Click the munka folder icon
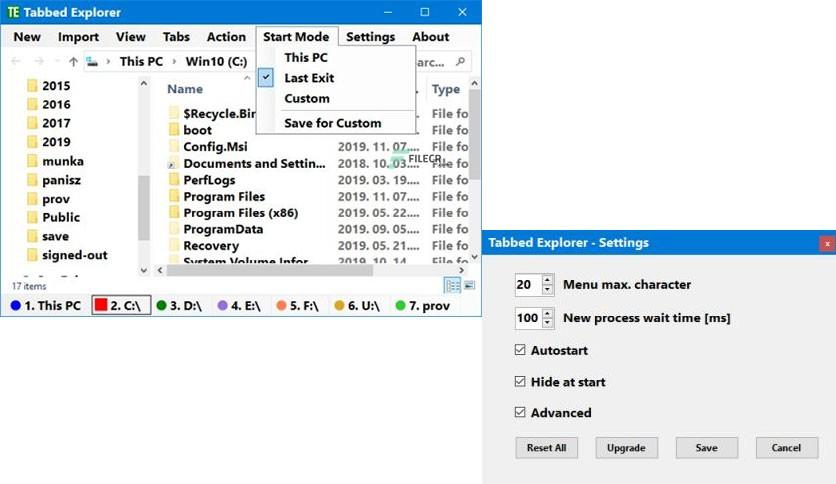836x484 pixels. click(33, 161)
